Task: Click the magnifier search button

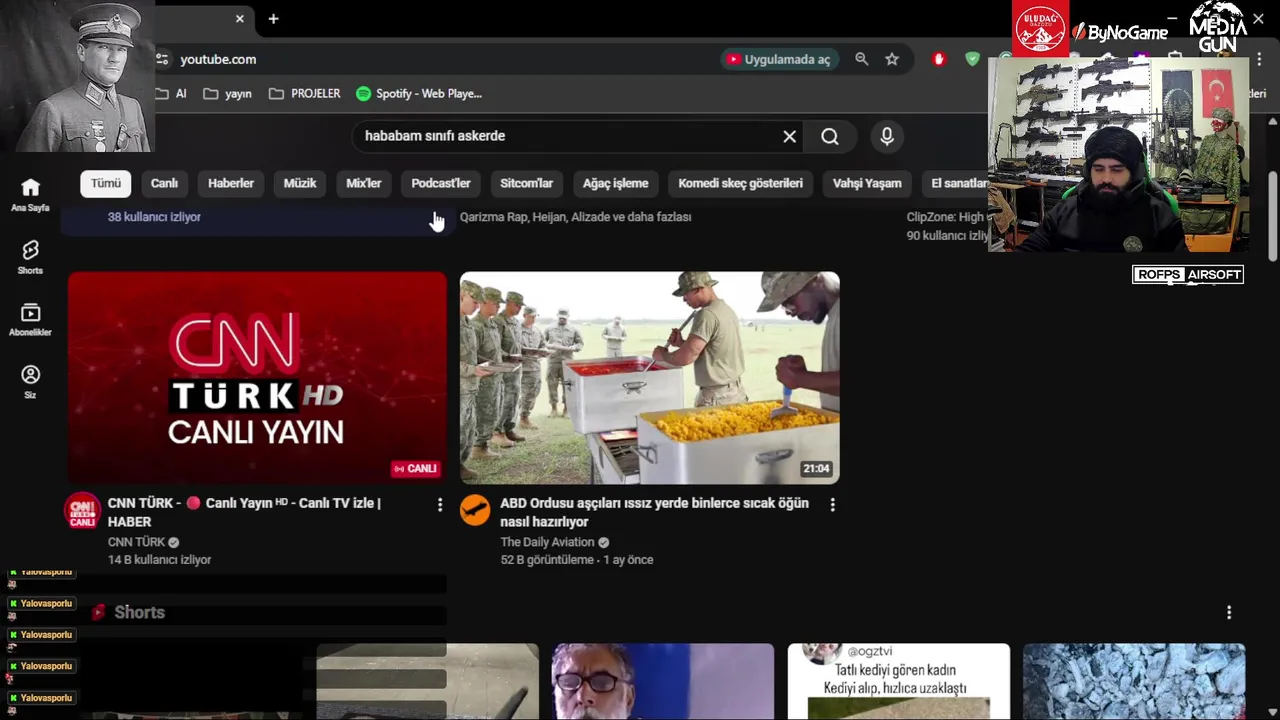Action: pyautogui.click(x=830, y=136)
